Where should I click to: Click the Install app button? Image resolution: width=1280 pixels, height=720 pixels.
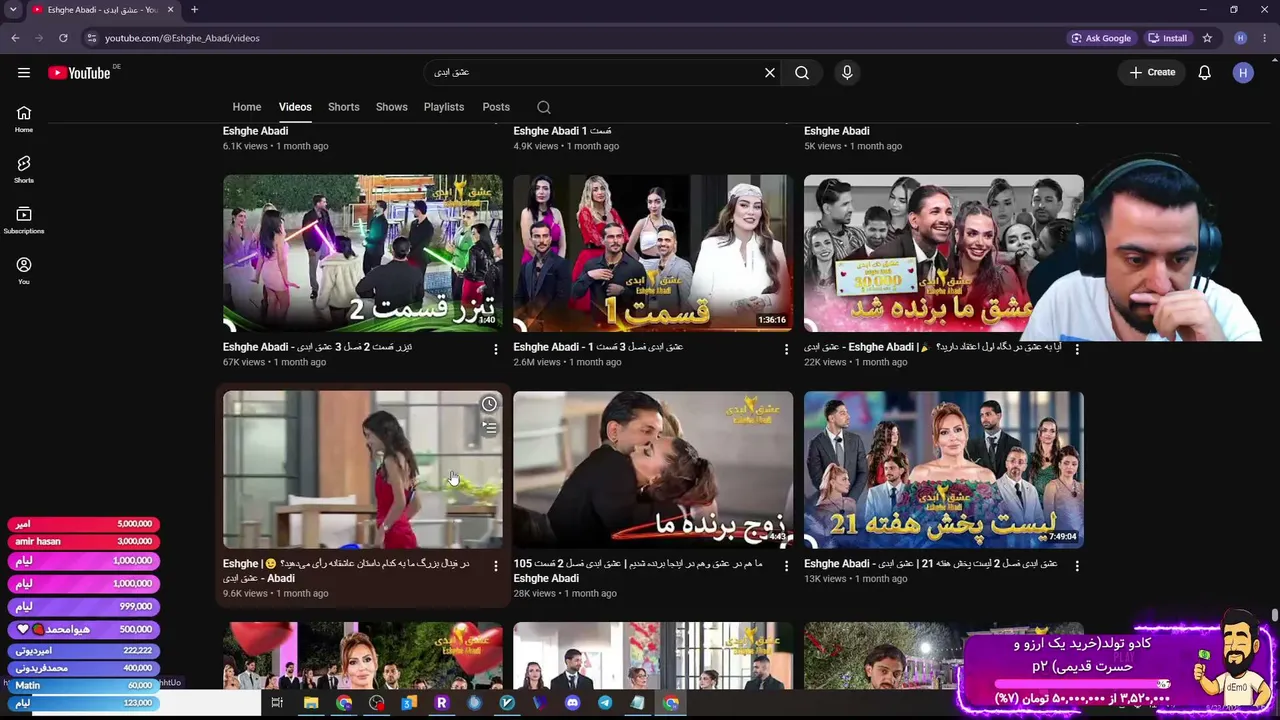[x=1167, y=38]
